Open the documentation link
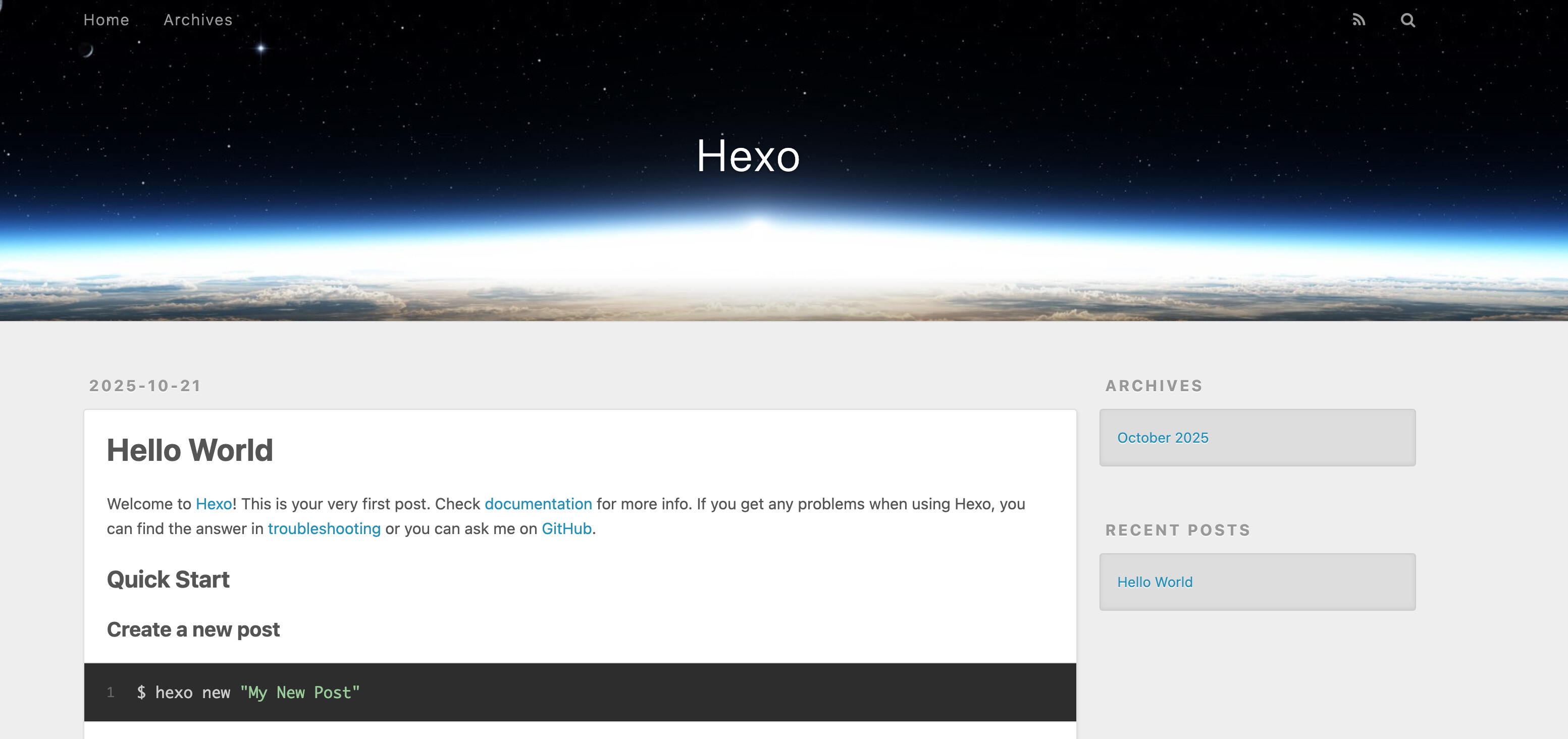Image resolution: width=1568 pixels, height=739 pixels. pos(538,504)
